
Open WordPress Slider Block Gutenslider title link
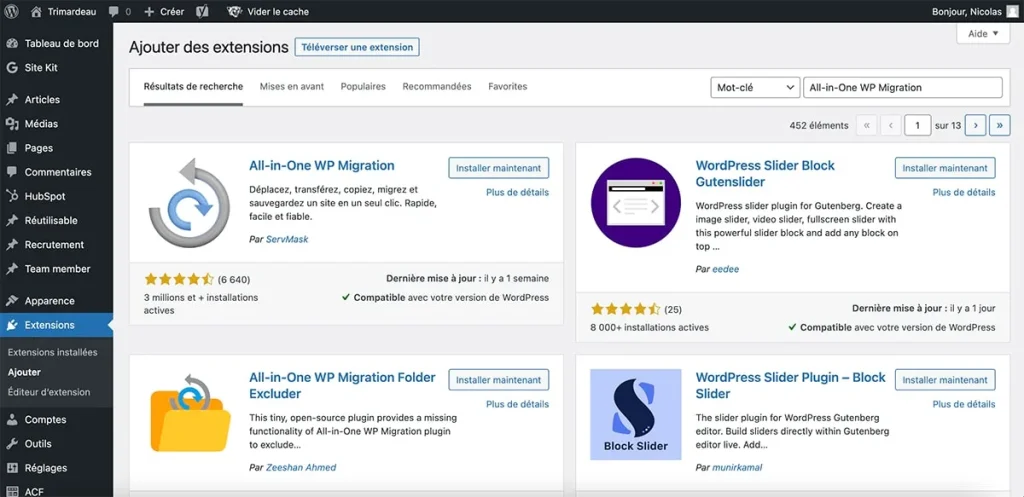click(x=765, y=174)
